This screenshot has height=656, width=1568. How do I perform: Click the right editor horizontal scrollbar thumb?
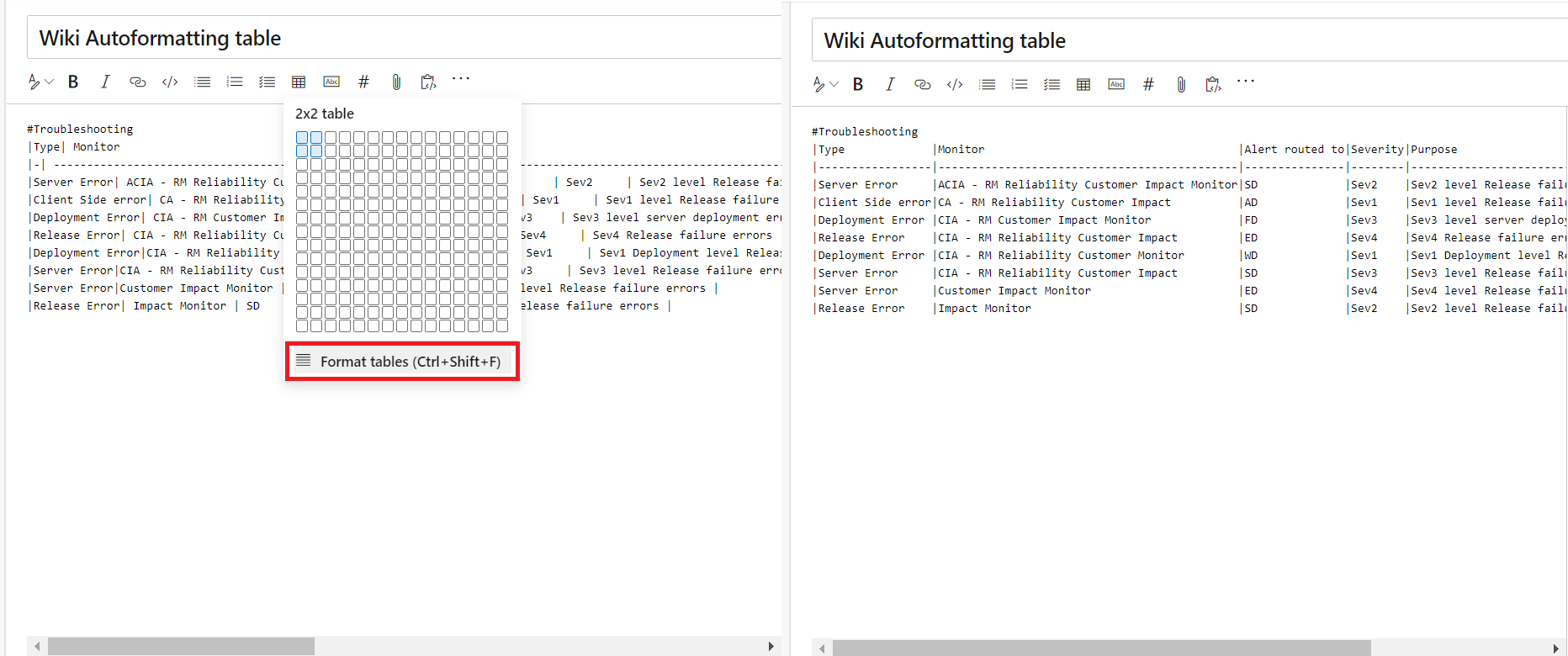tap(1102, 648)
